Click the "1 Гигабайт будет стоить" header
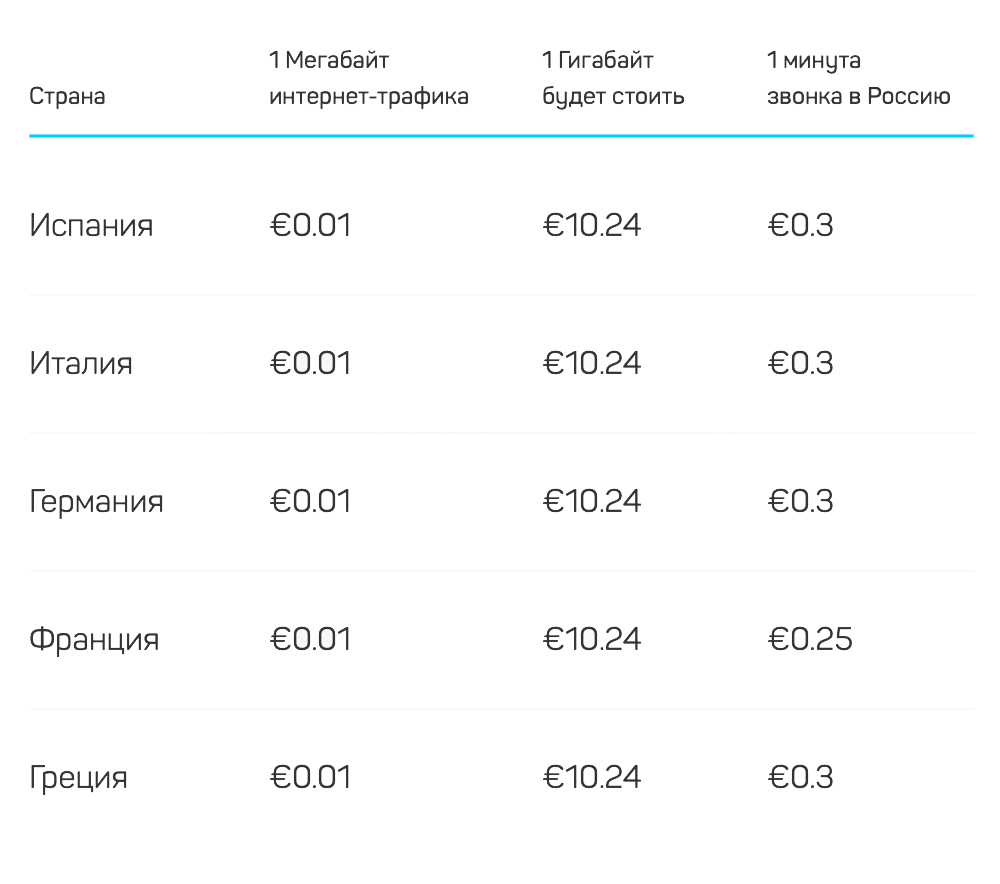 point(613,79)
